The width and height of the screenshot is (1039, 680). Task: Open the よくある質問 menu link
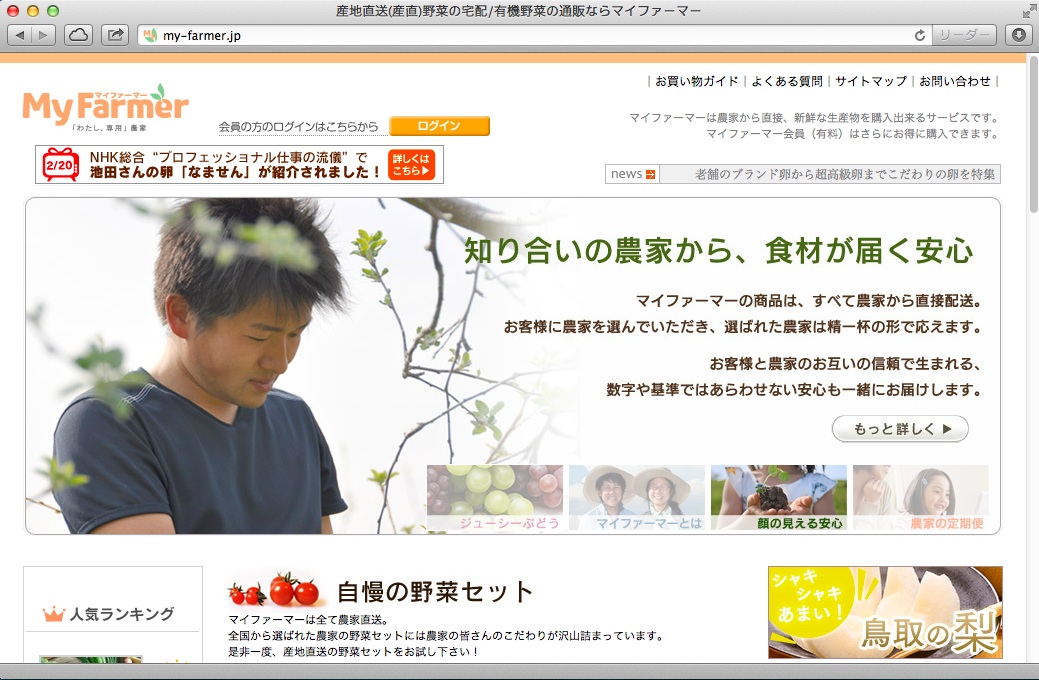tap(787, 81)
